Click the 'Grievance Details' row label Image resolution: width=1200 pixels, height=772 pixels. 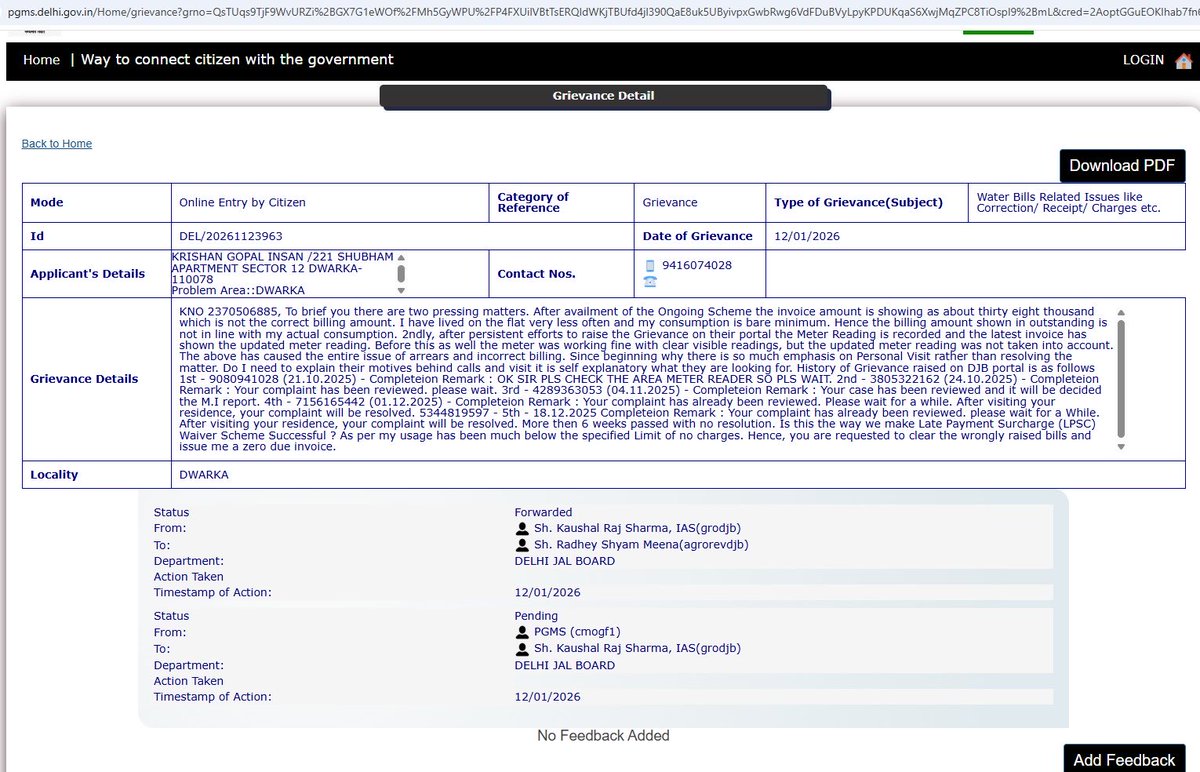pyautogui.click(x=84, y=379)
